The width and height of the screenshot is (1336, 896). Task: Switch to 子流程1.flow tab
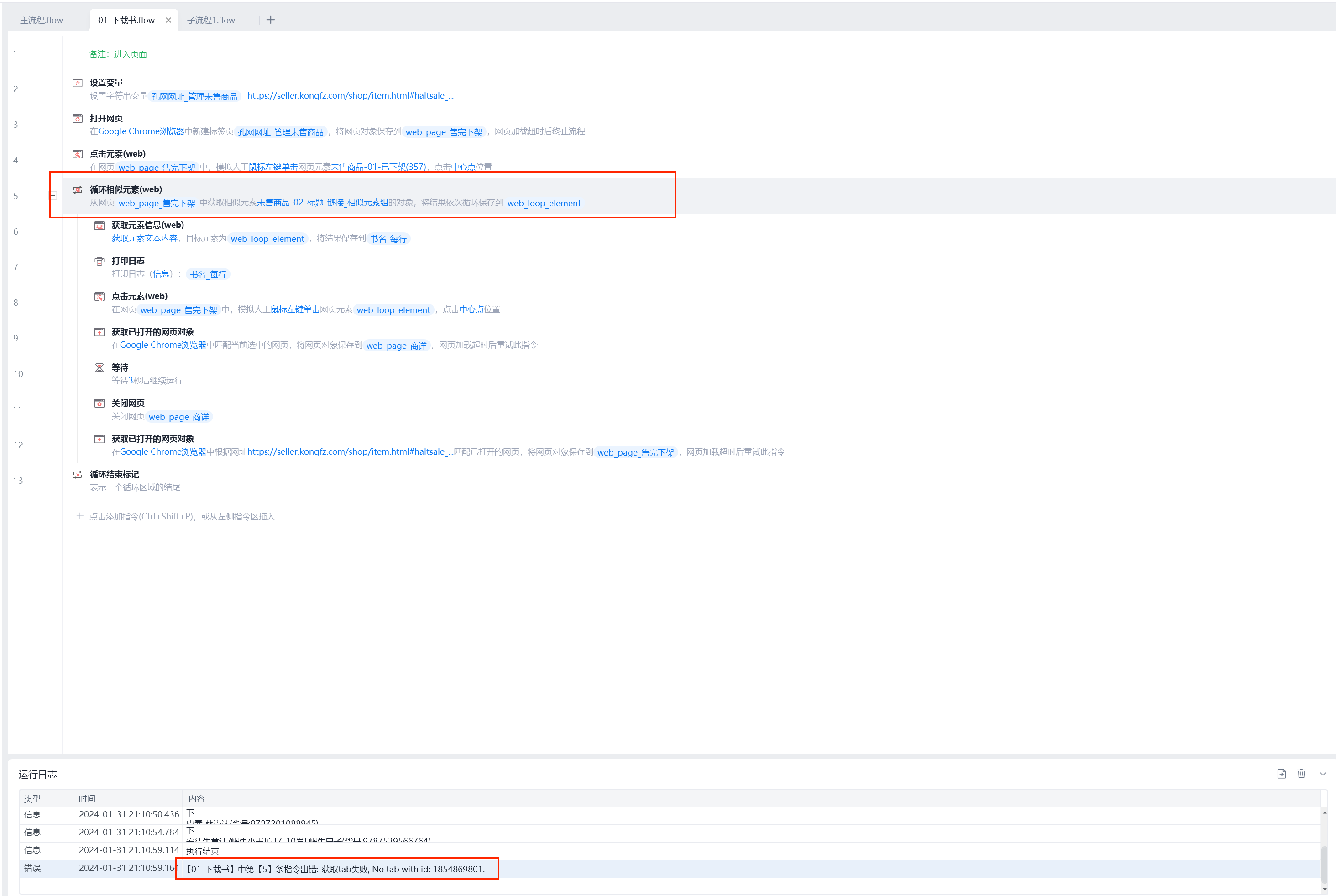(x=211, y=20)
